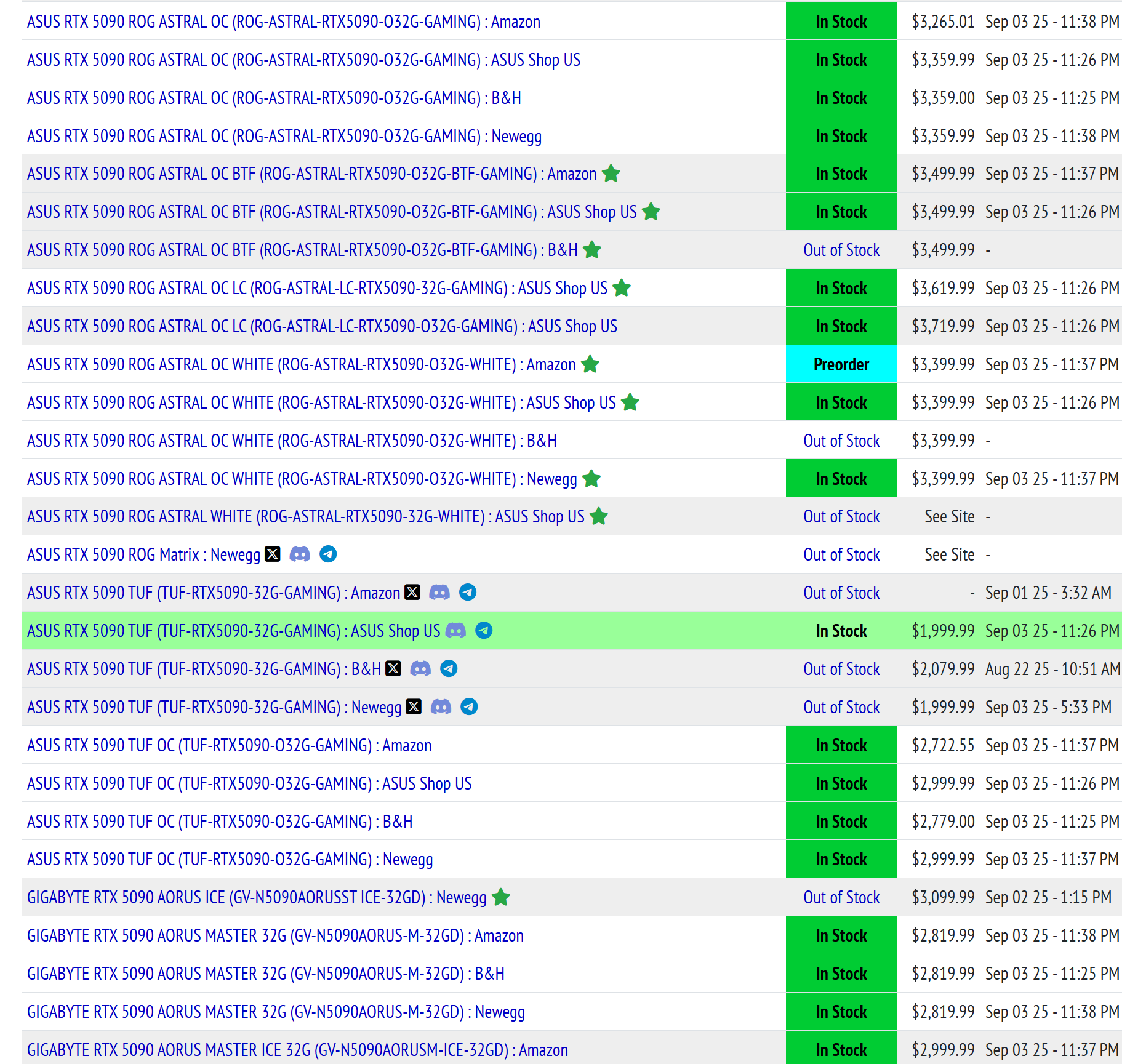Click the $3,359.00 price
This screenshot has height=1064, width=1122.
[943, 98]
